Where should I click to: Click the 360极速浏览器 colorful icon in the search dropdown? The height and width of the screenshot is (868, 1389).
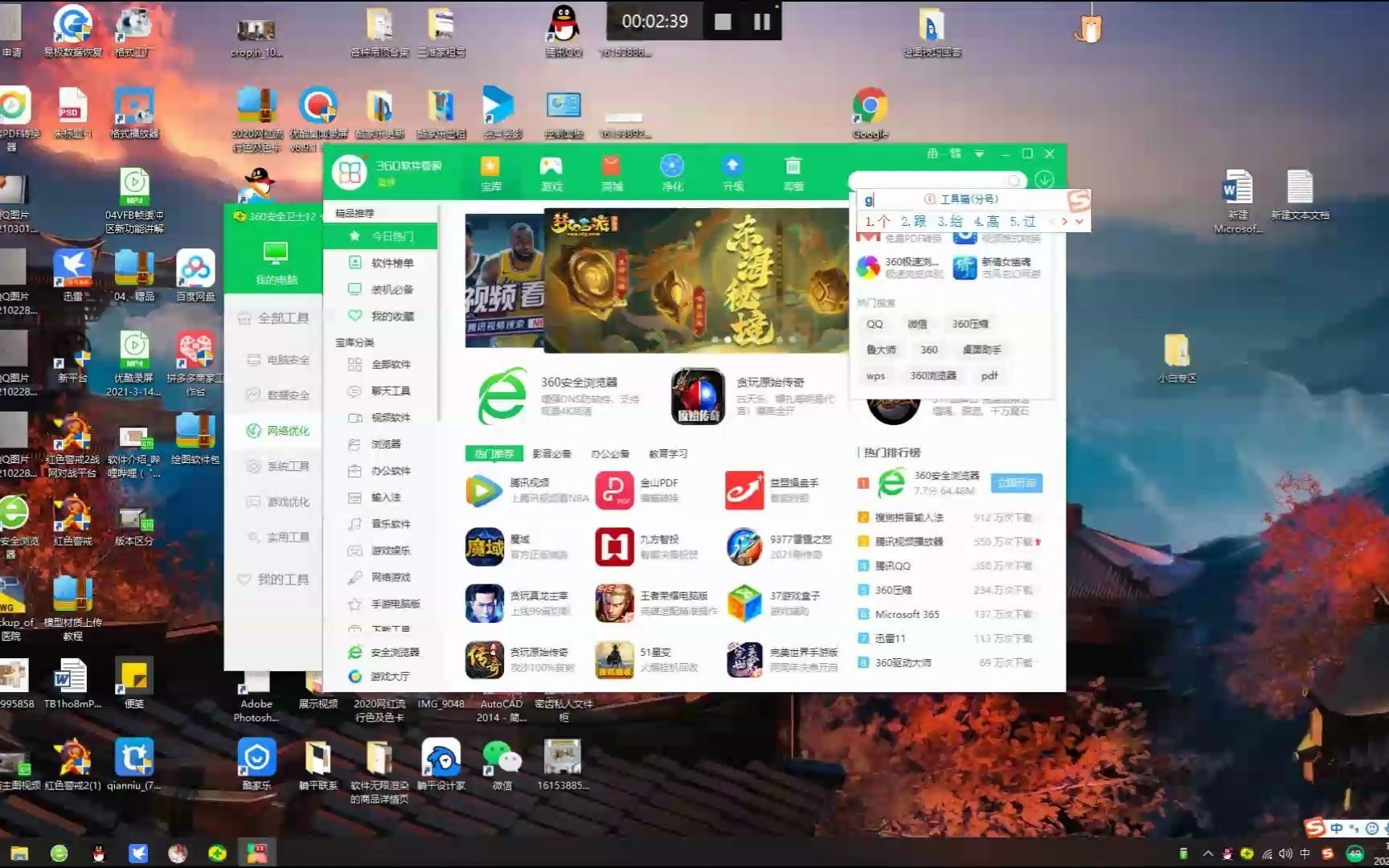868,268
